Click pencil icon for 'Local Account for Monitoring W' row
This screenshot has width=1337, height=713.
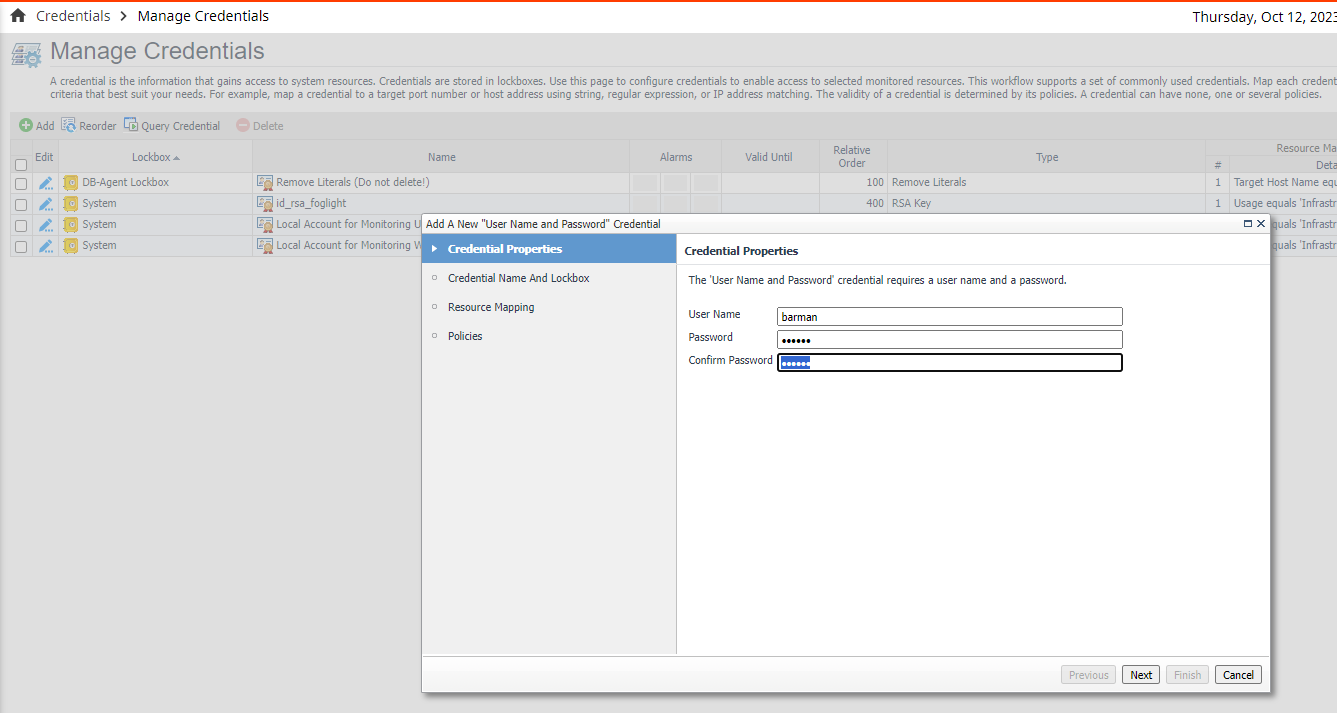45,246
